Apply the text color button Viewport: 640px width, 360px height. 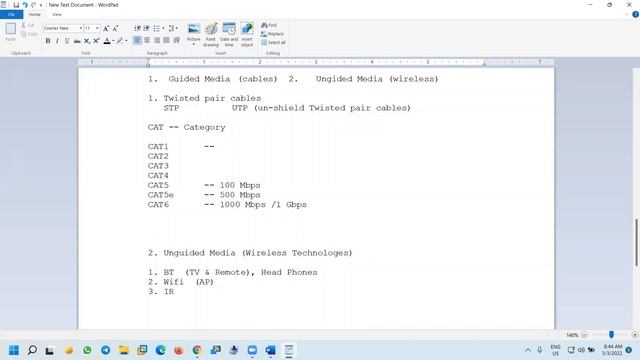107,41
